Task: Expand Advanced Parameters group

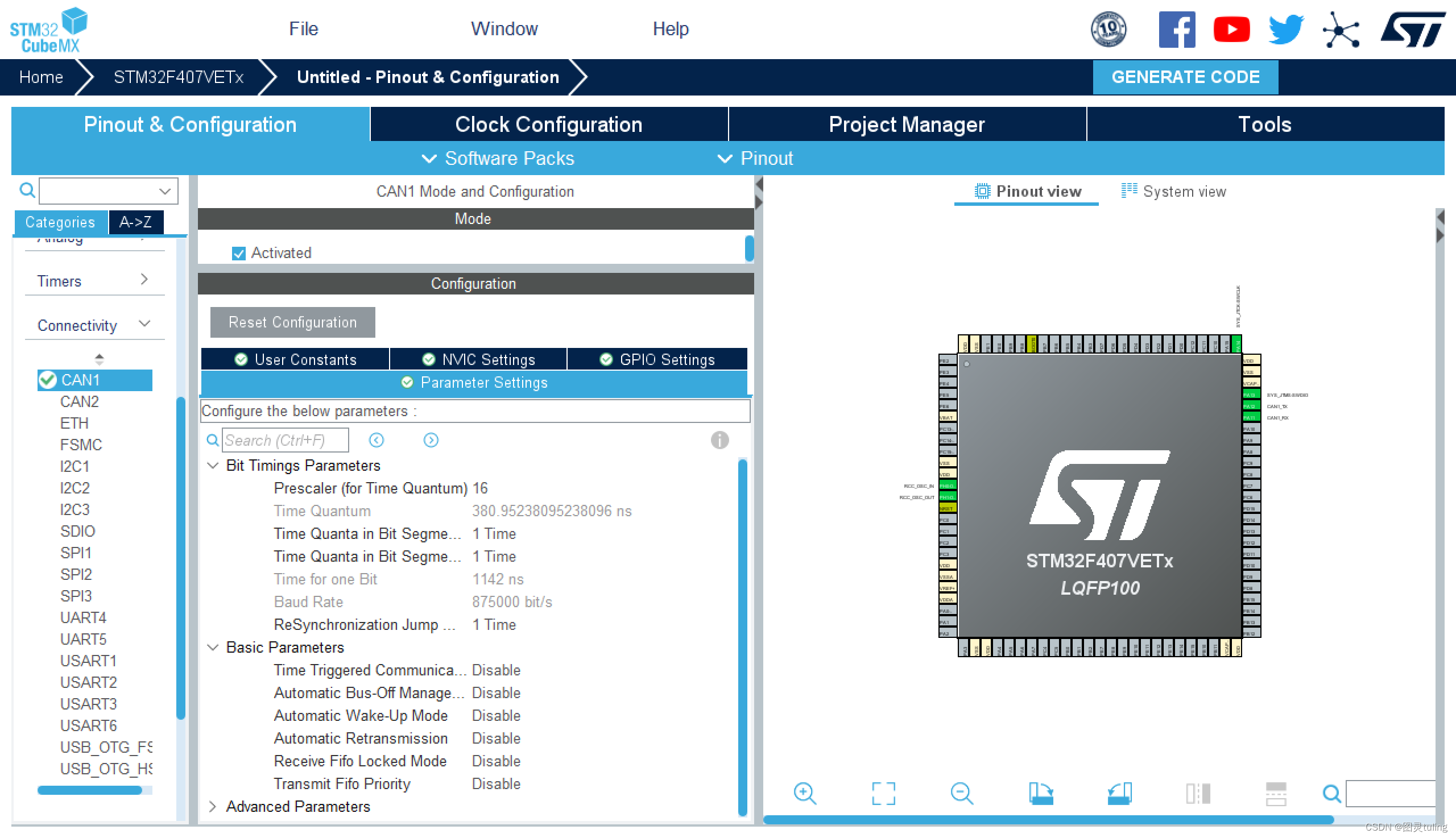Action: pos(213,806)
